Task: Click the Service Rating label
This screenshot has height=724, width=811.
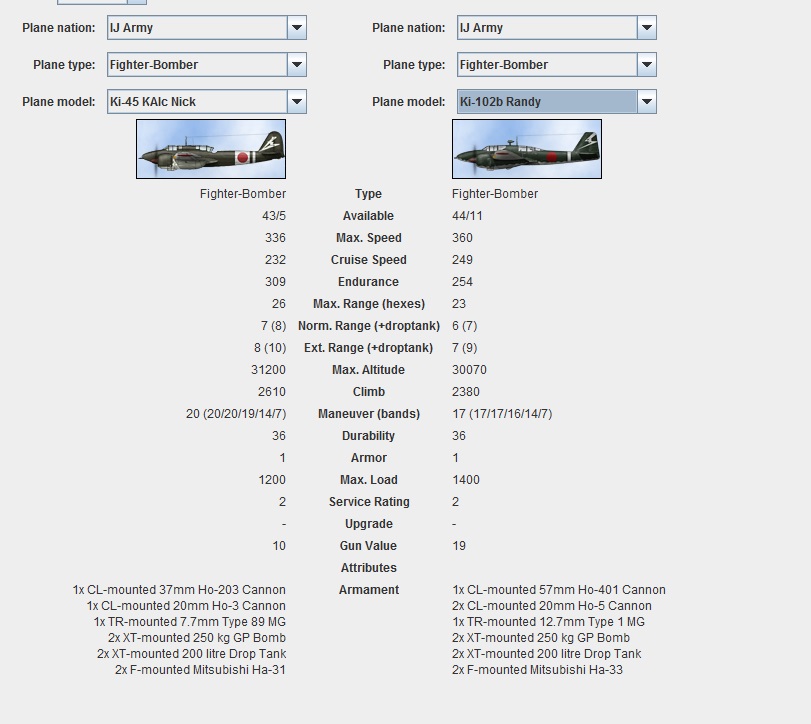Action: [x=369, y=502]
